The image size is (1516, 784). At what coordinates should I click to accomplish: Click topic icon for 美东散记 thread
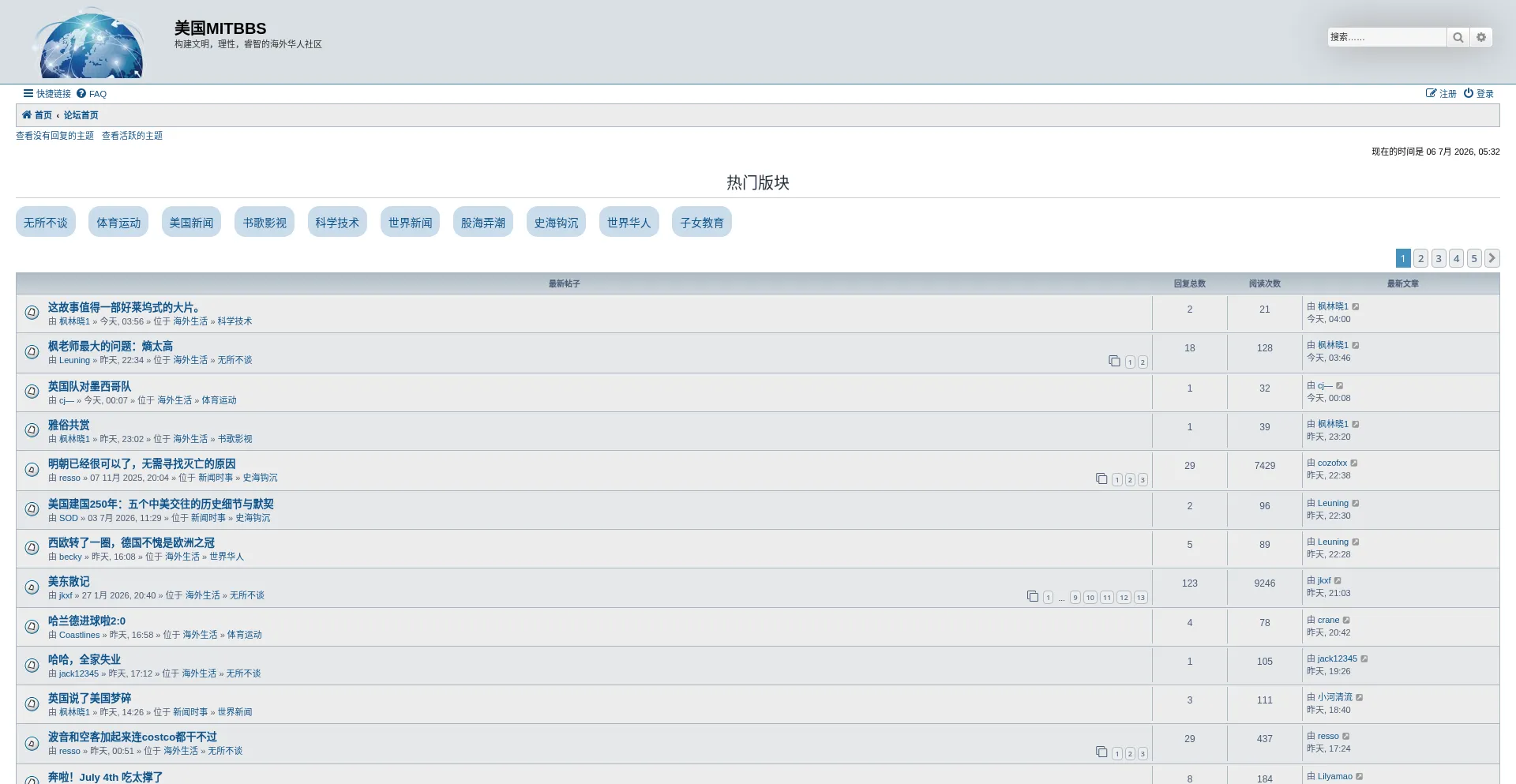(32, 587)
